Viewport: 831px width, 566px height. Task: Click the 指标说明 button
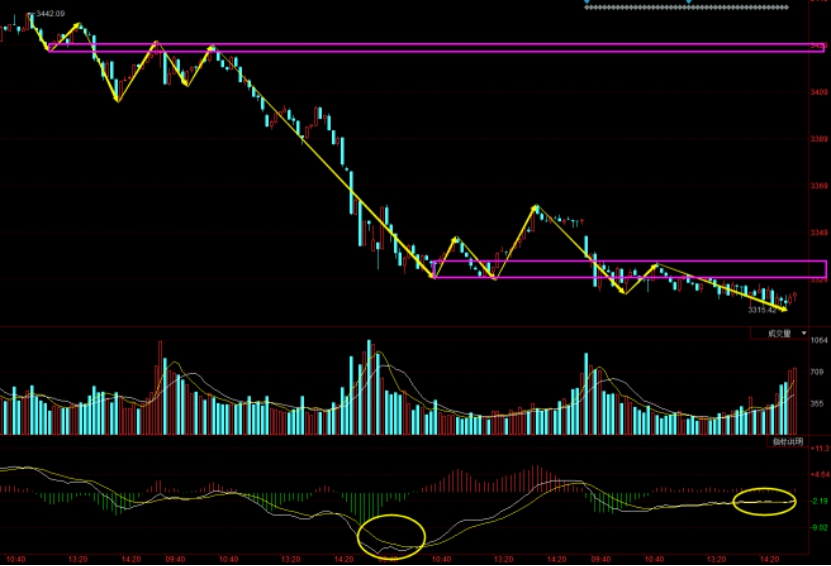[x=788, y=441]
